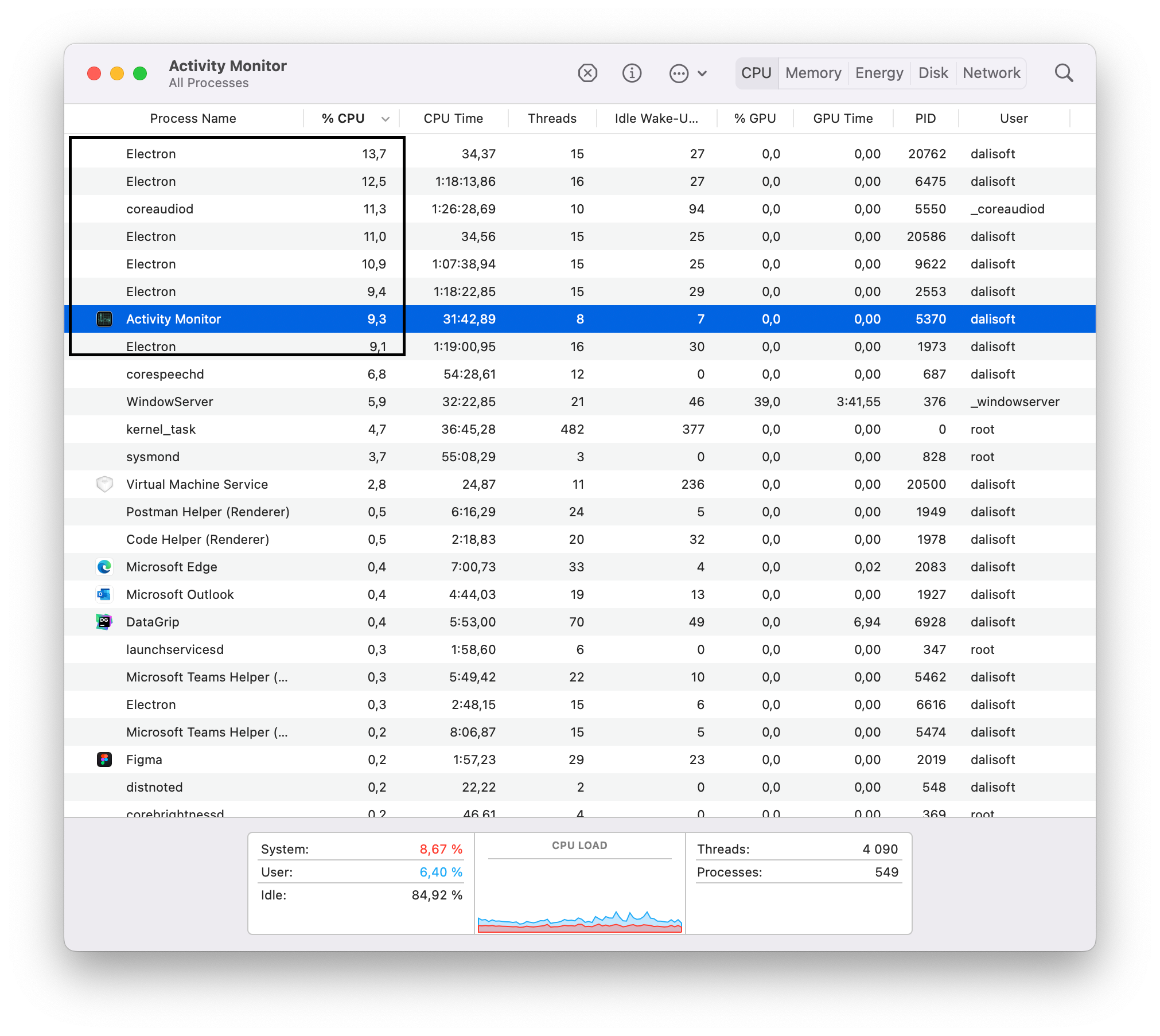This screenshot has width=1160, height=1036.
Task: Click the stop process X icon
Action: point(587,73)
